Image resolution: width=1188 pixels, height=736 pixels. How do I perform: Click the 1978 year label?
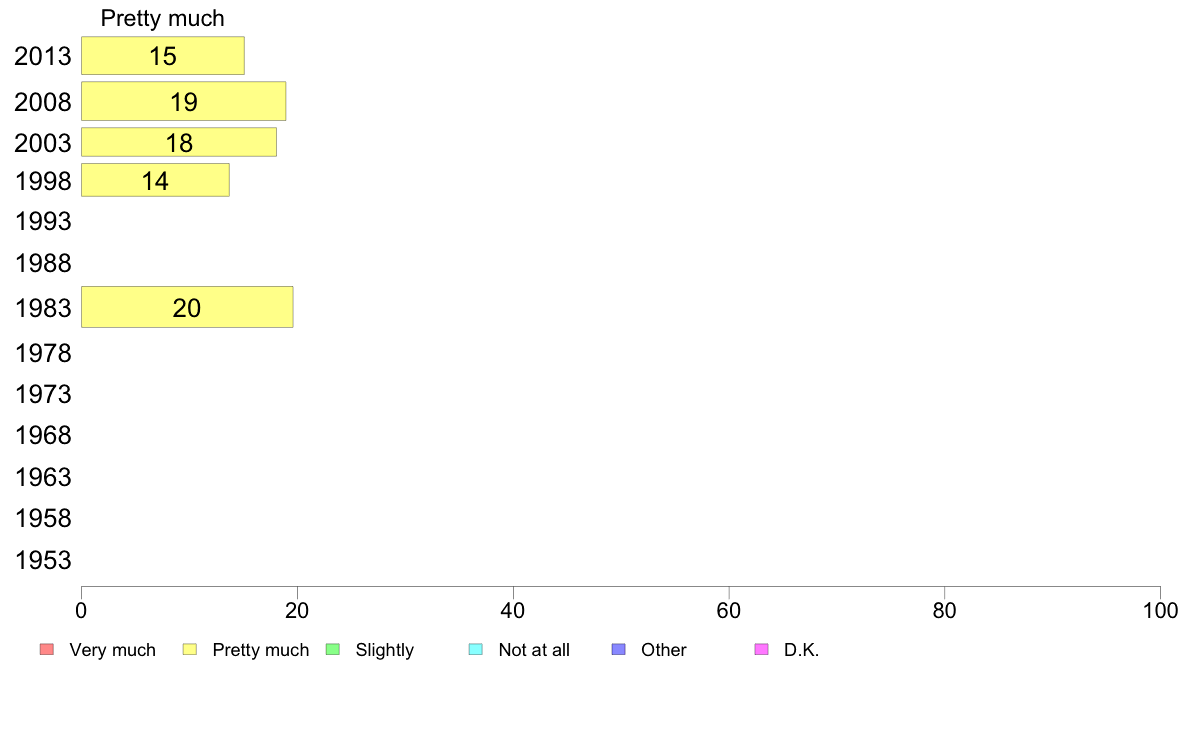click(x=43, y=354)
